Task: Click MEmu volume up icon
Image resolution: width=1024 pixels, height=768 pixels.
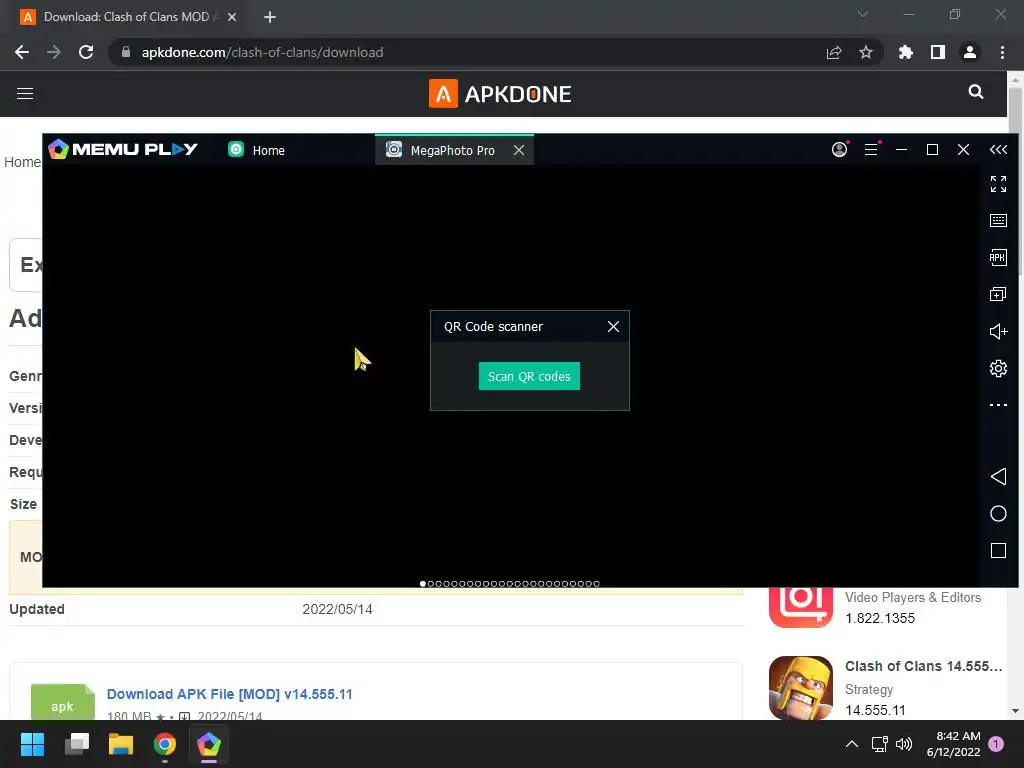Action: [998, 332]
